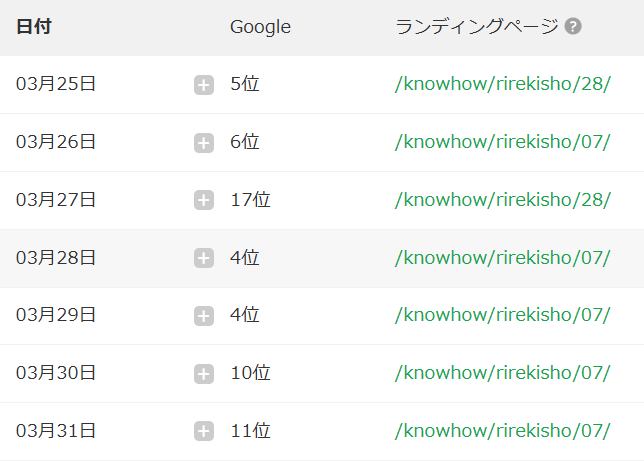This screenshot has height=461, width=644.
Task: Select the Google column header
Action: pyautogui.click(x=260, y=27)
